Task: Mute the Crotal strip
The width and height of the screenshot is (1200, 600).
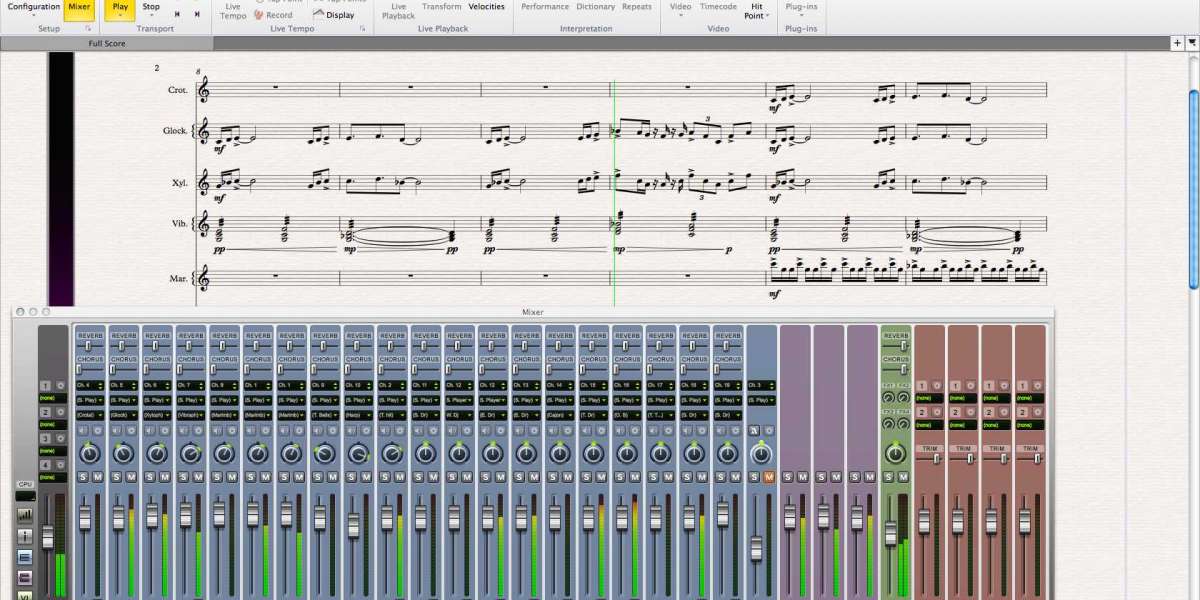Action: coord(97,477)
